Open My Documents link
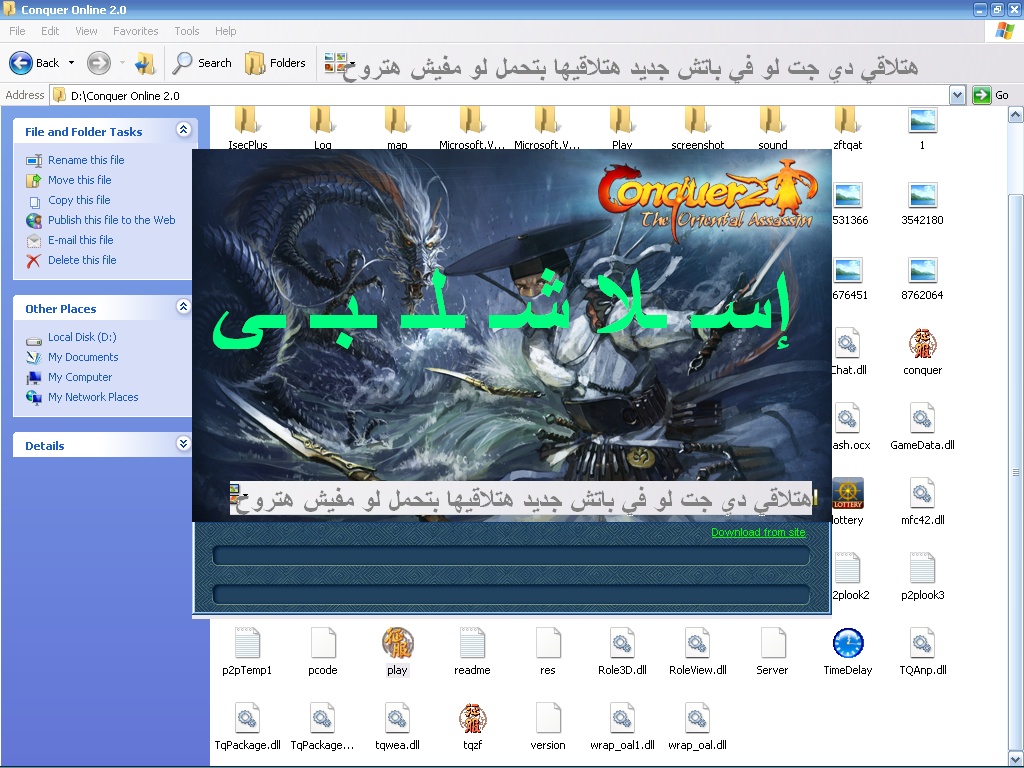This screenshot has width=1024, height=768. [x=83, y=357]
